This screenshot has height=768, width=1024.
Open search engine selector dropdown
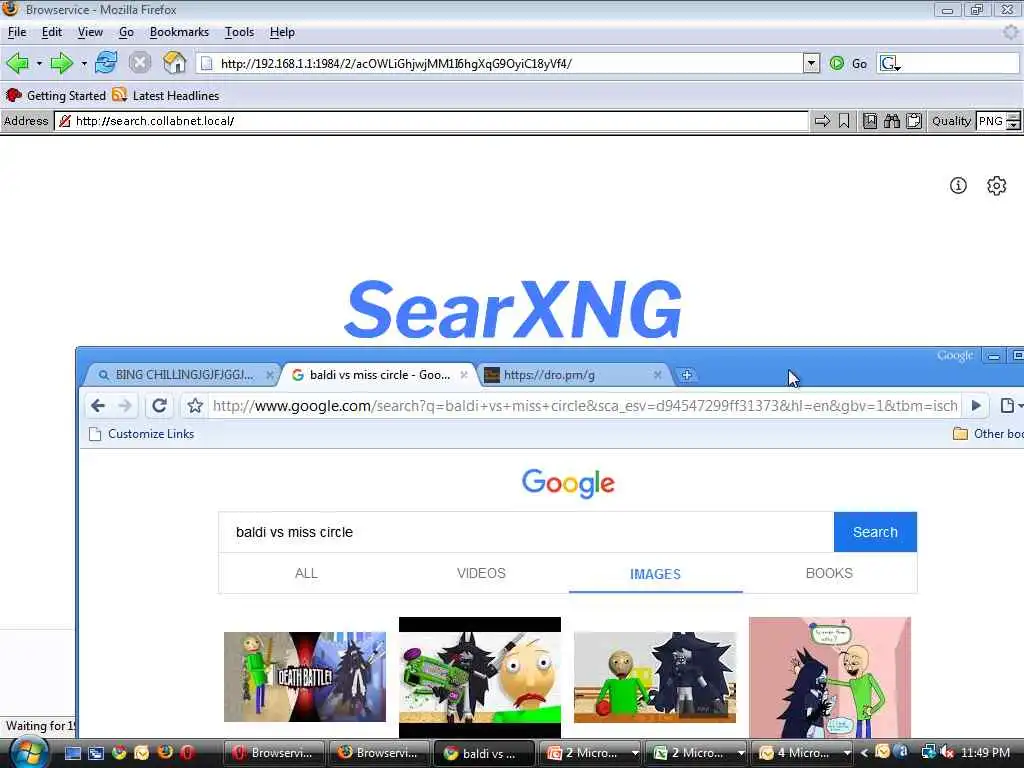tap(889, 63)
